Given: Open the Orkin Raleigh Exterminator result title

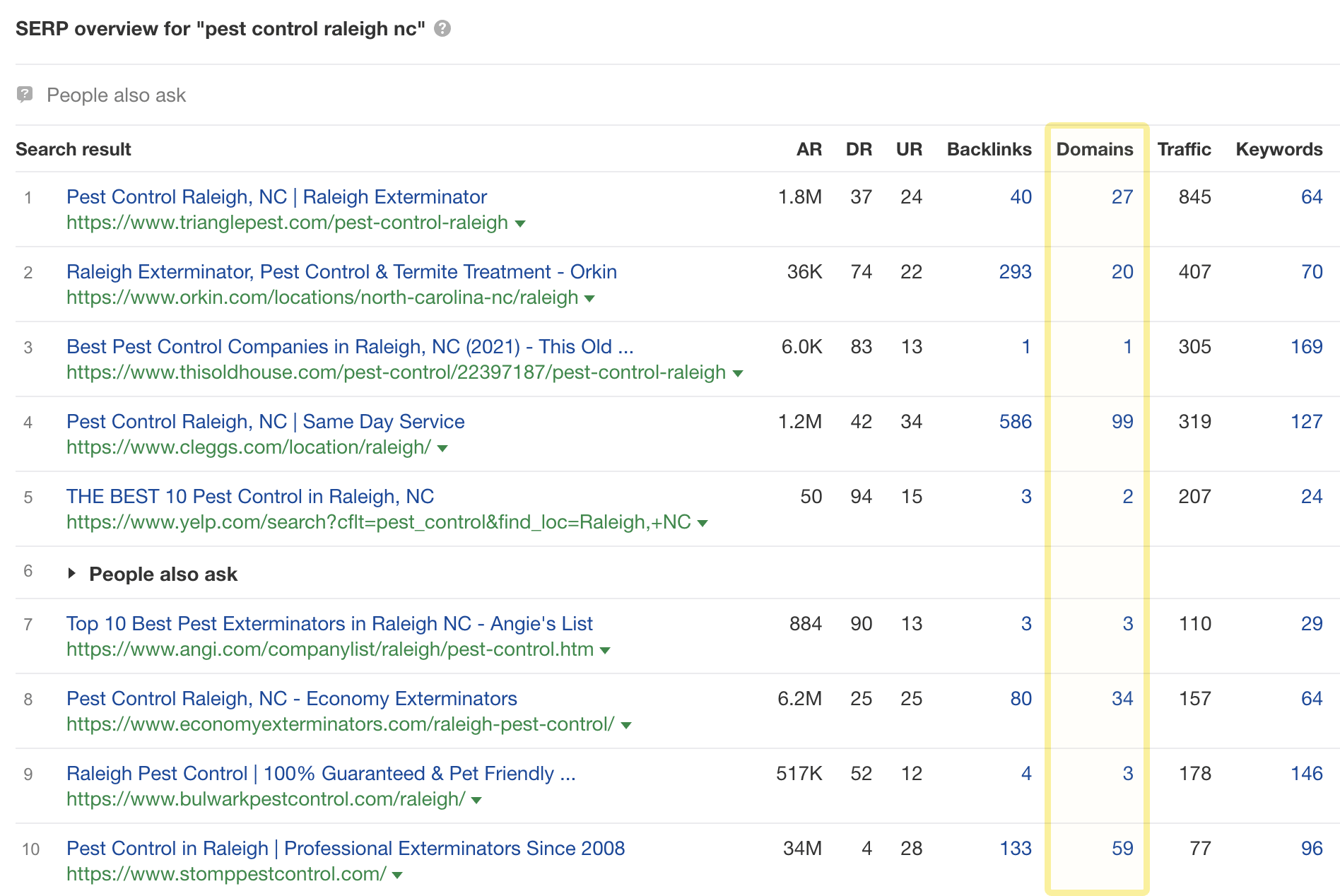Looking at the screenshot, I should (x=341, y=272).
